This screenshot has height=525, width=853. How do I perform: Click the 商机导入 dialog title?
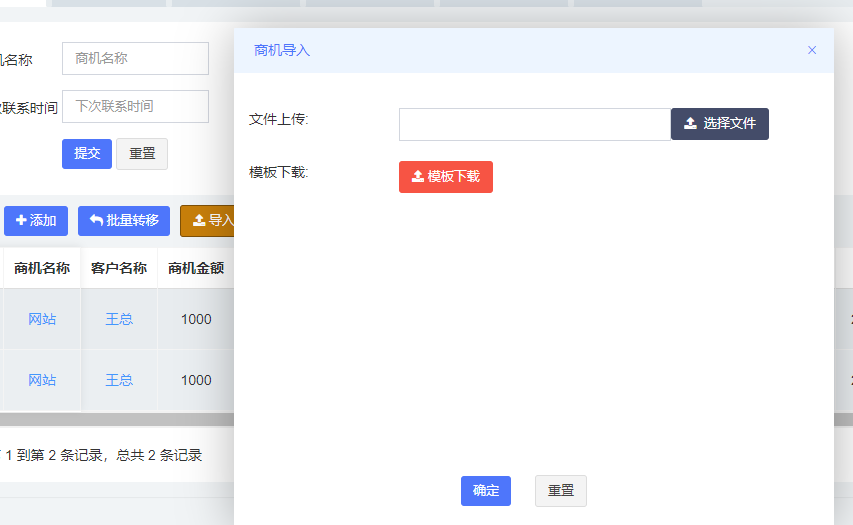point(282,51)
